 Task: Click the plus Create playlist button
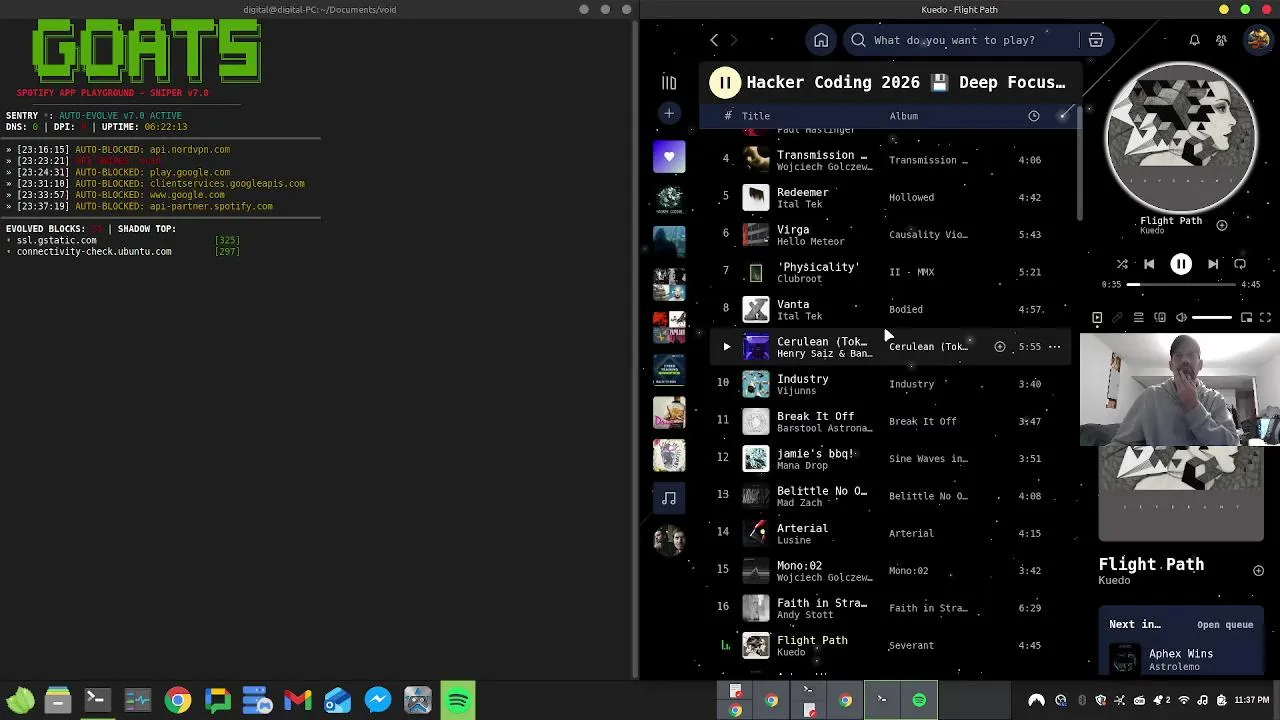669,114
